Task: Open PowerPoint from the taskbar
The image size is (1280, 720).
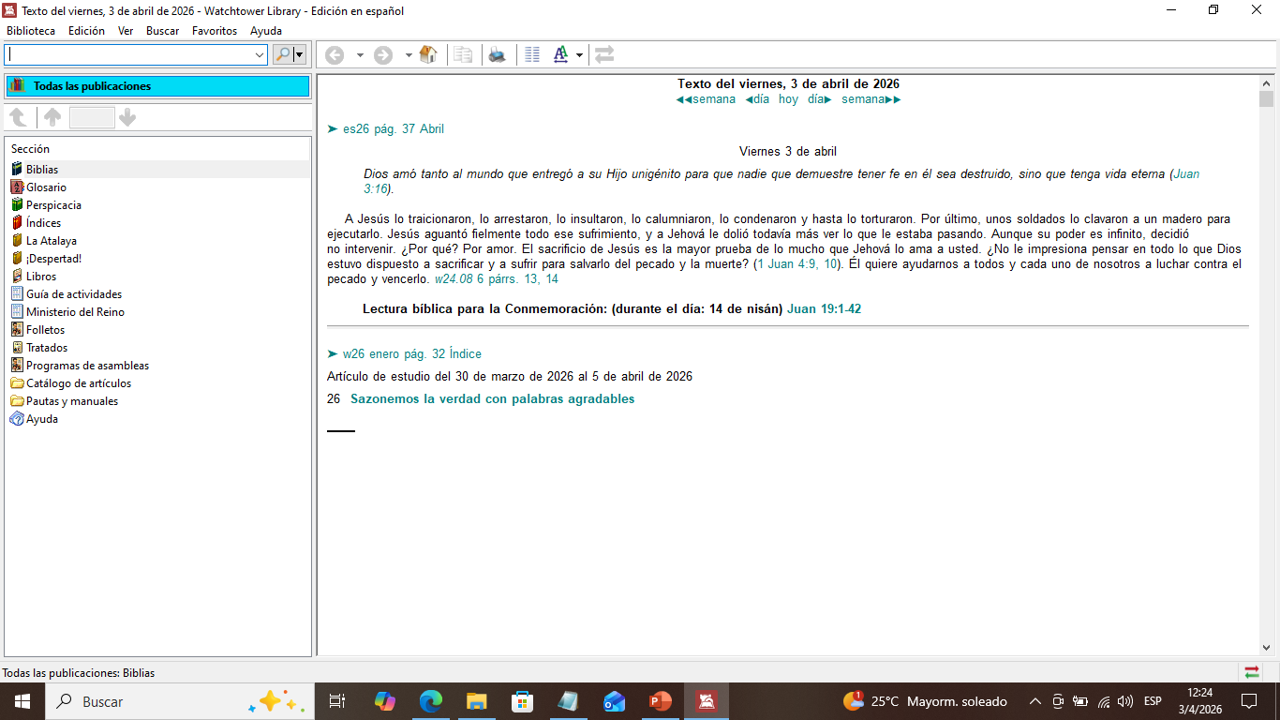Action: tap(660, 702)
